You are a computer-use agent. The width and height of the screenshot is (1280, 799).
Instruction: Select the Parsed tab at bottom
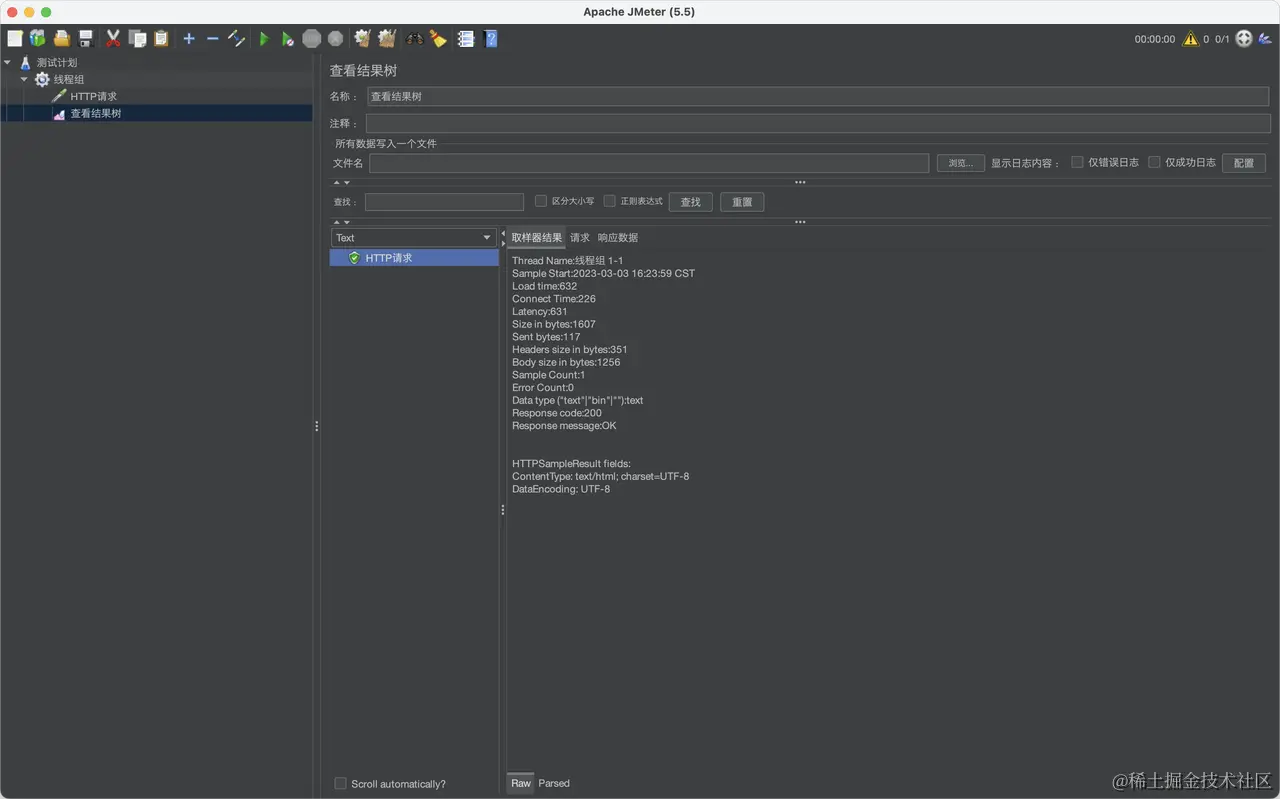(554, 783)
